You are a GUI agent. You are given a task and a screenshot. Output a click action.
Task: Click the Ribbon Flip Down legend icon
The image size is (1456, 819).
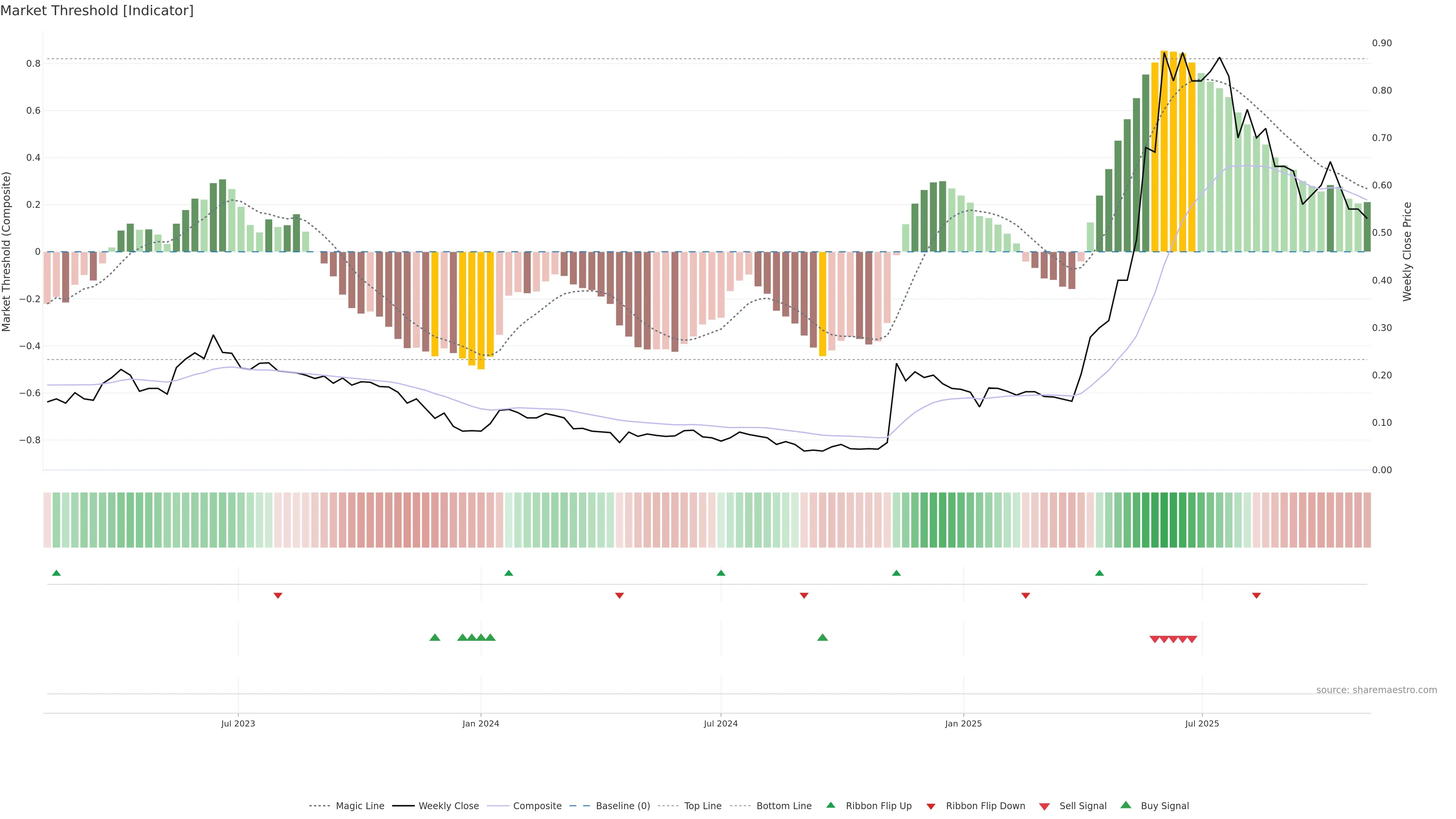click(931, 806)
